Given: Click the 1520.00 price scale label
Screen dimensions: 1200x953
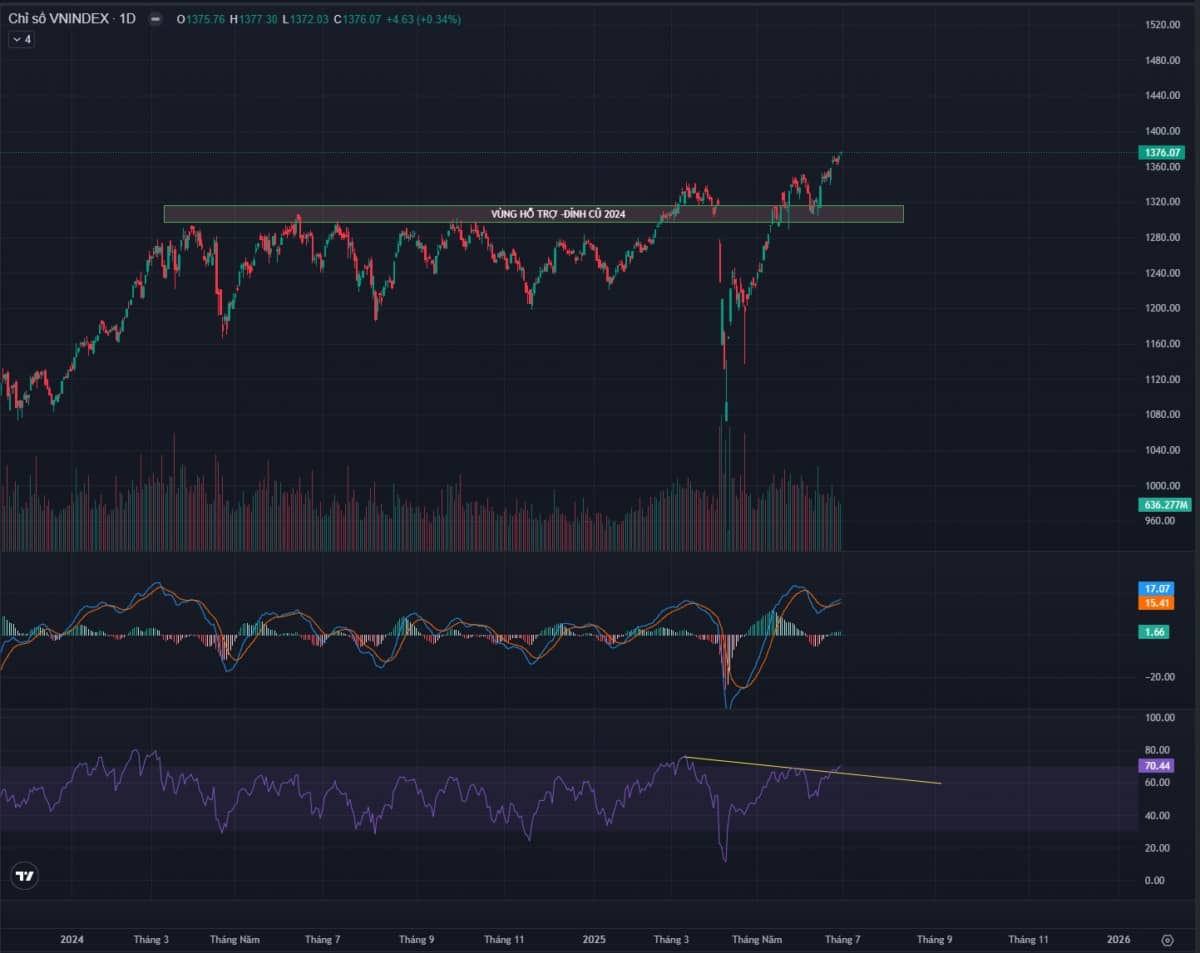Looking at the screenshot, I should (x=1163, y=24).
